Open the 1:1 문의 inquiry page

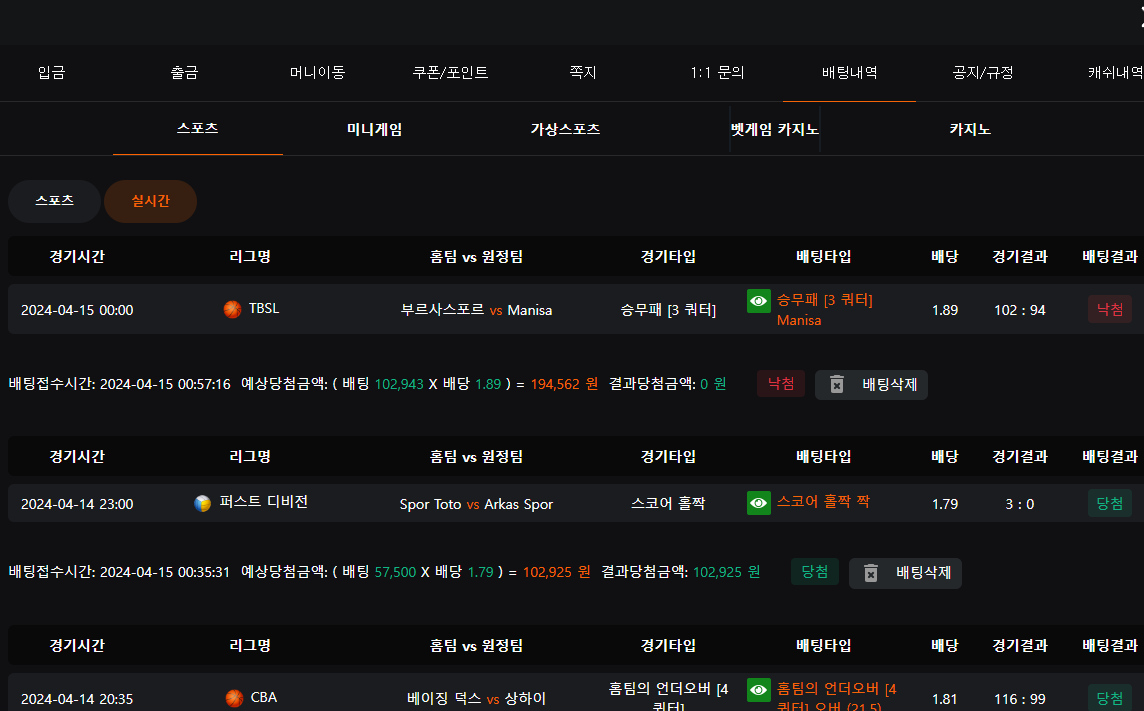717,73
